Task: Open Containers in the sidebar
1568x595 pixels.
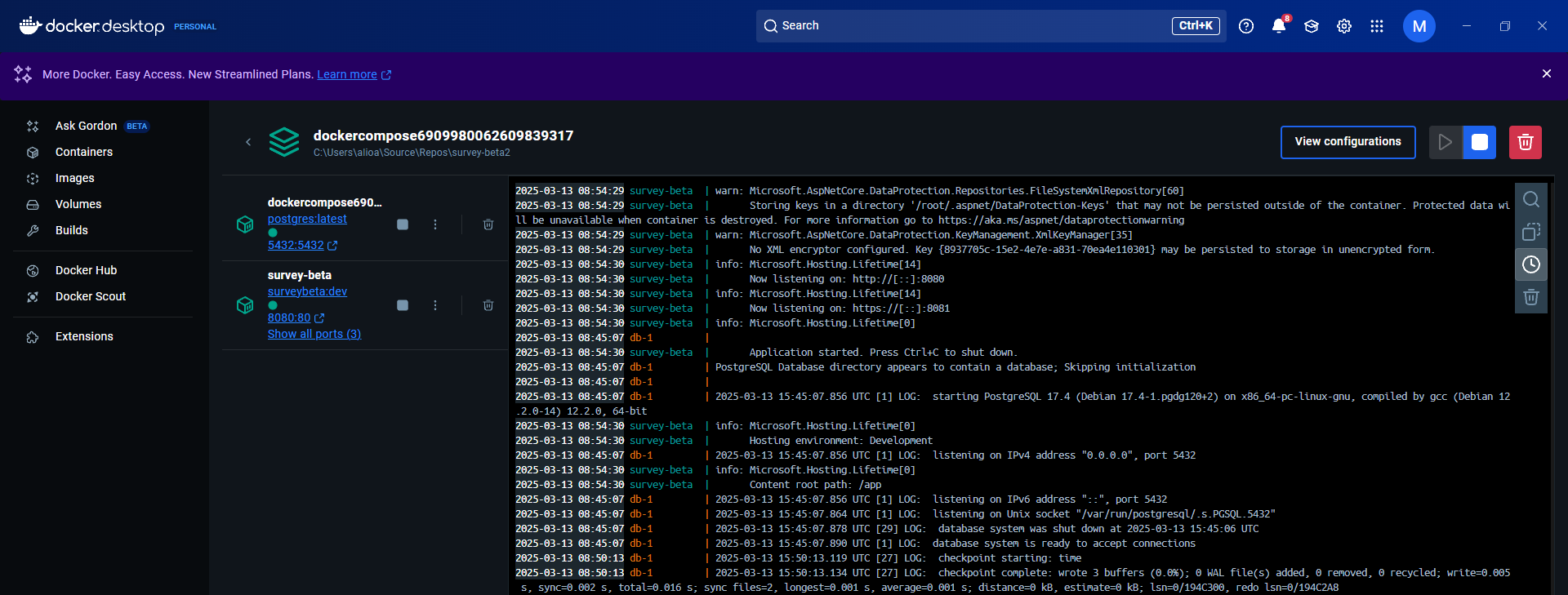Action: click(x=84, y=152)
